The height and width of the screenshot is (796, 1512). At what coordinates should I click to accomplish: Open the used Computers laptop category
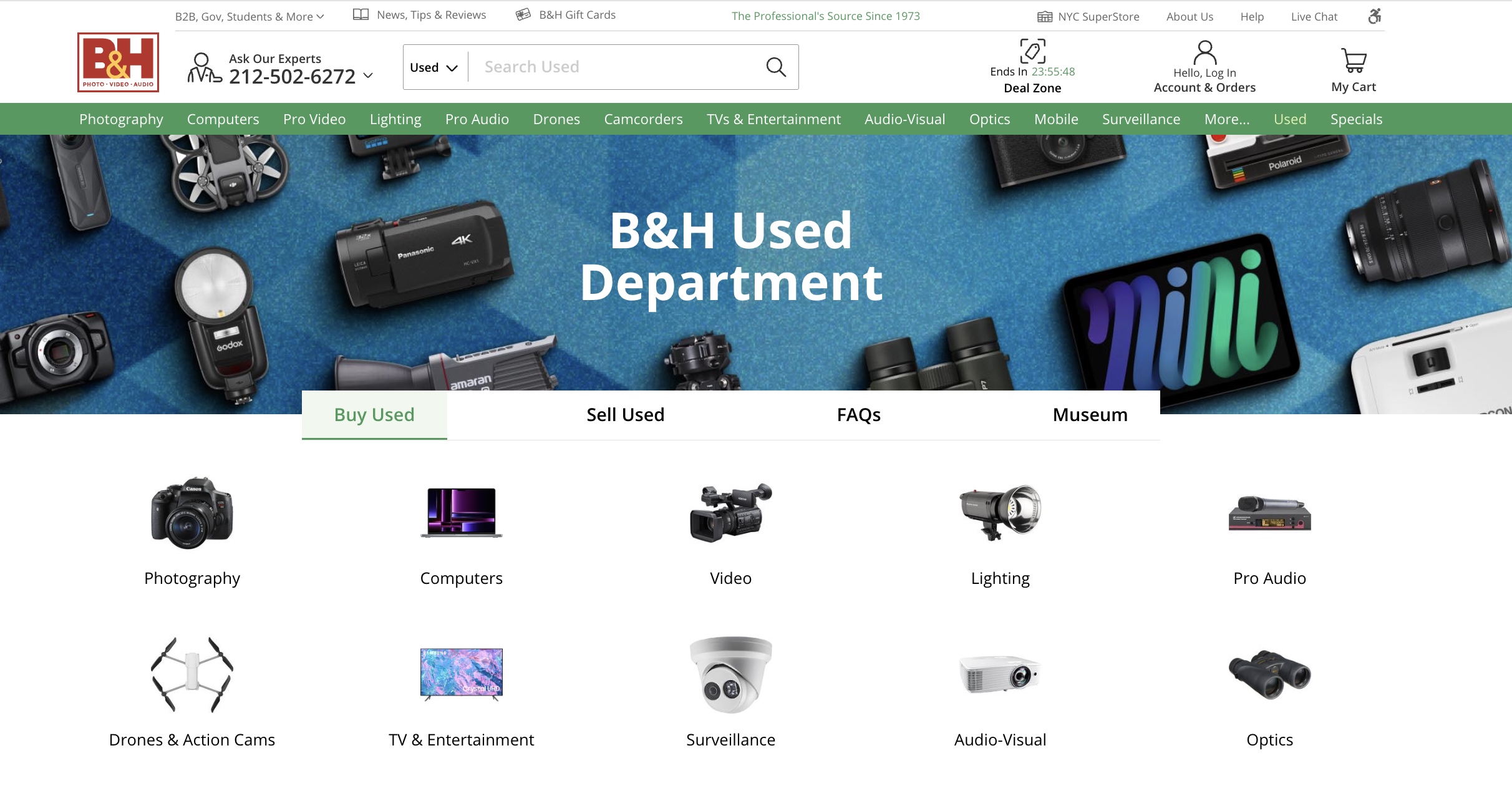pos(462,513)
